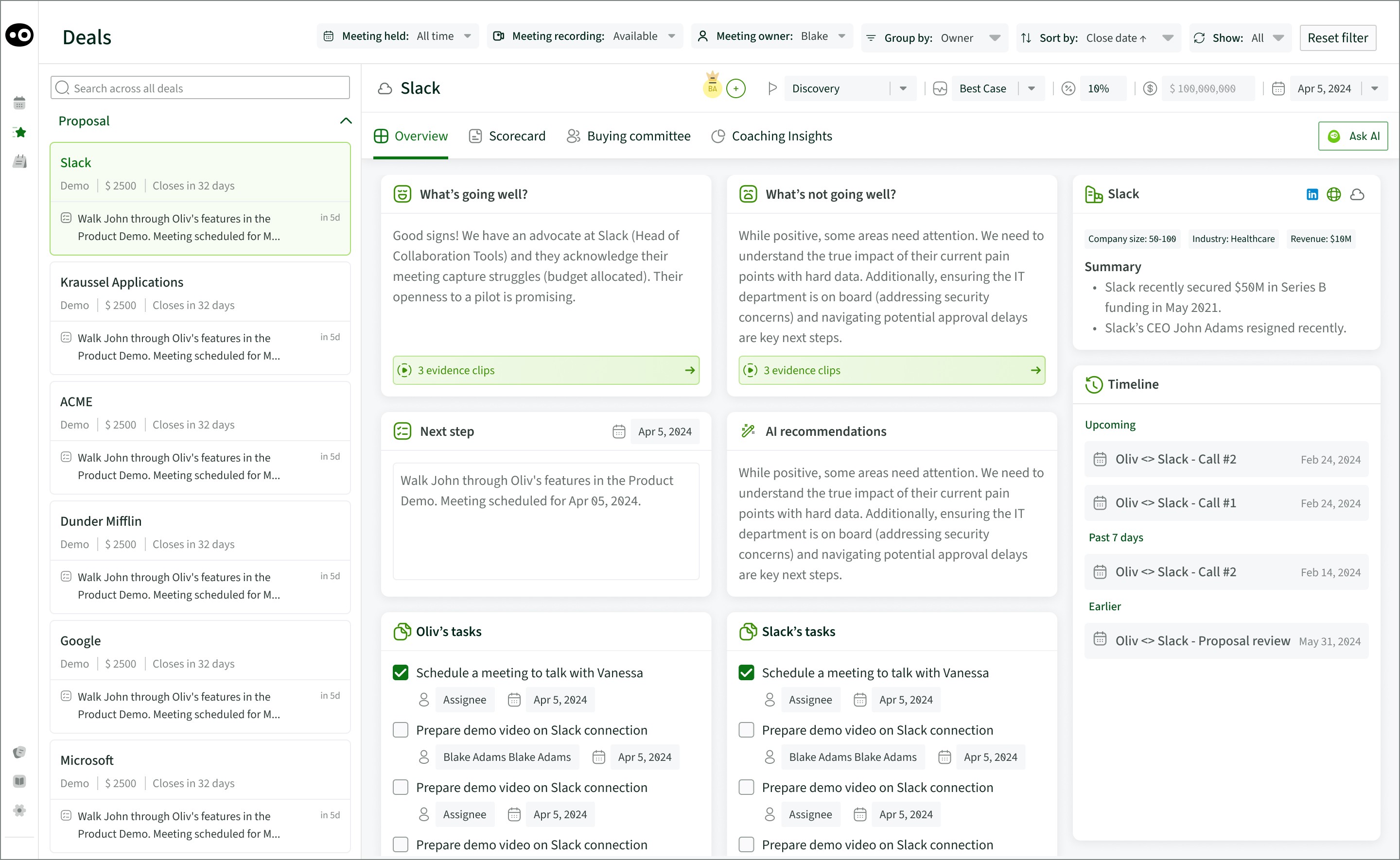The height and width of the screenshot is (860, 1400).
Task: Click the LinkedIn icon in Slack company card
Action: pyautogui.click(x=1312, y=194)
